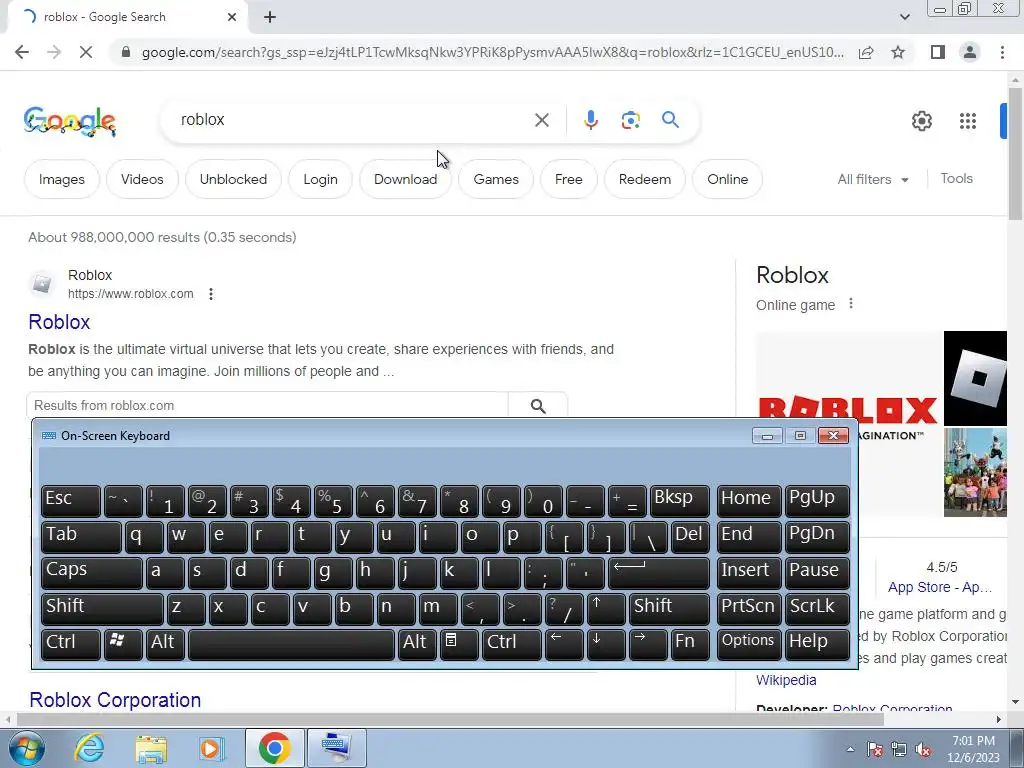The image size is (1024, 768).
Task: Toggle left Alt key on keyboard
Action: pyautogui.click(x=165, y=643)
